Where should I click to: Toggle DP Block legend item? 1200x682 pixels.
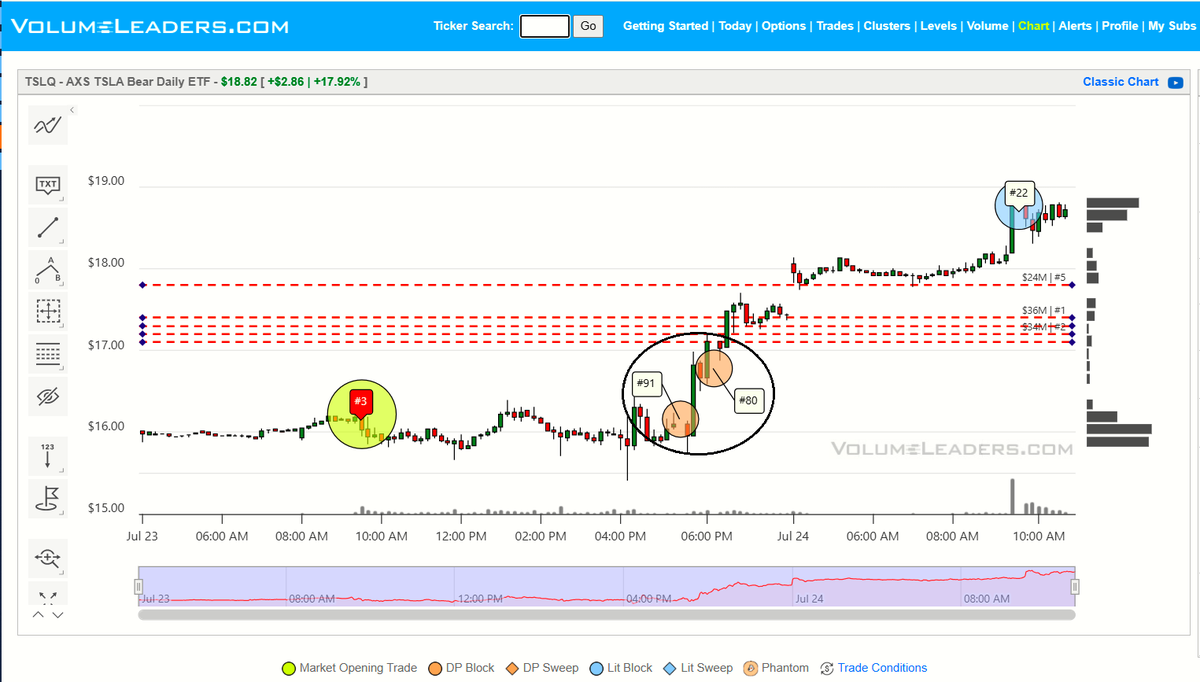pos(462,668)
